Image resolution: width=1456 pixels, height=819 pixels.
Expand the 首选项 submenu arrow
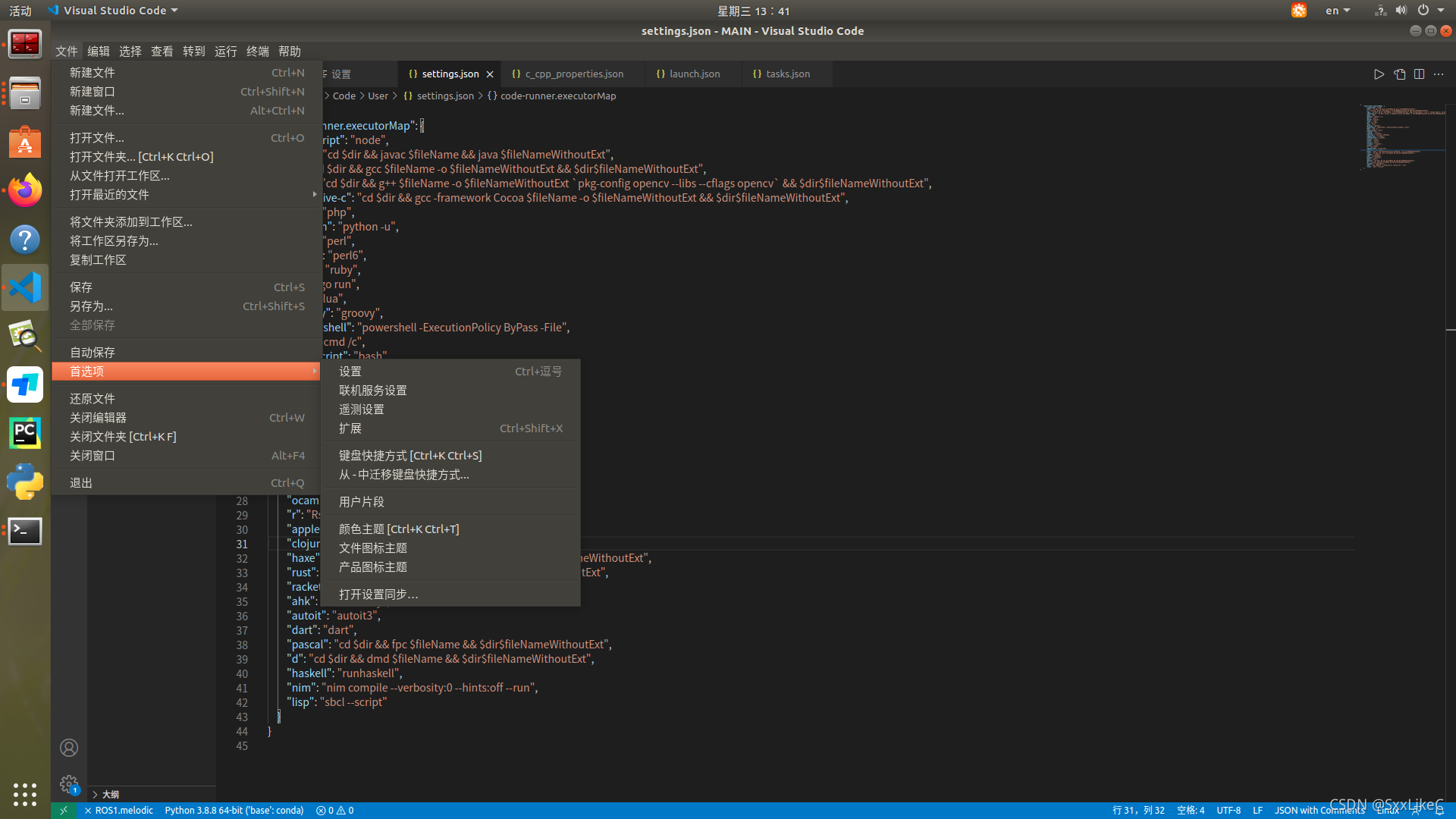pos(315,372)
